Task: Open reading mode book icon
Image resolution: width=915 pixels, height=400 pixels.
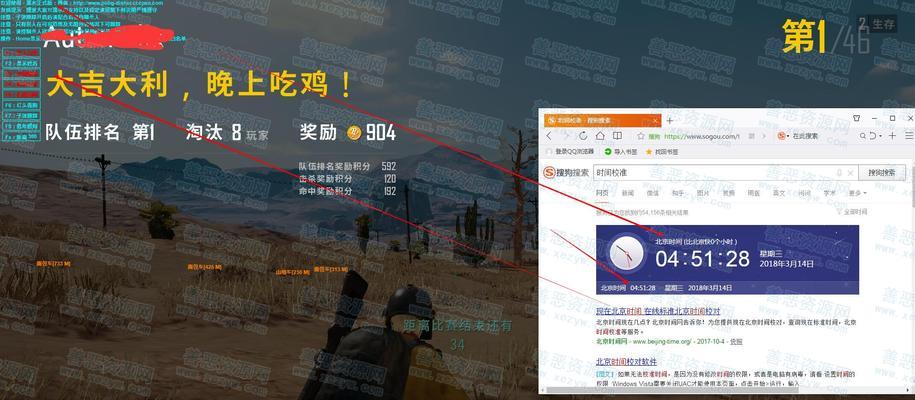Action: [x=617, y=135]
